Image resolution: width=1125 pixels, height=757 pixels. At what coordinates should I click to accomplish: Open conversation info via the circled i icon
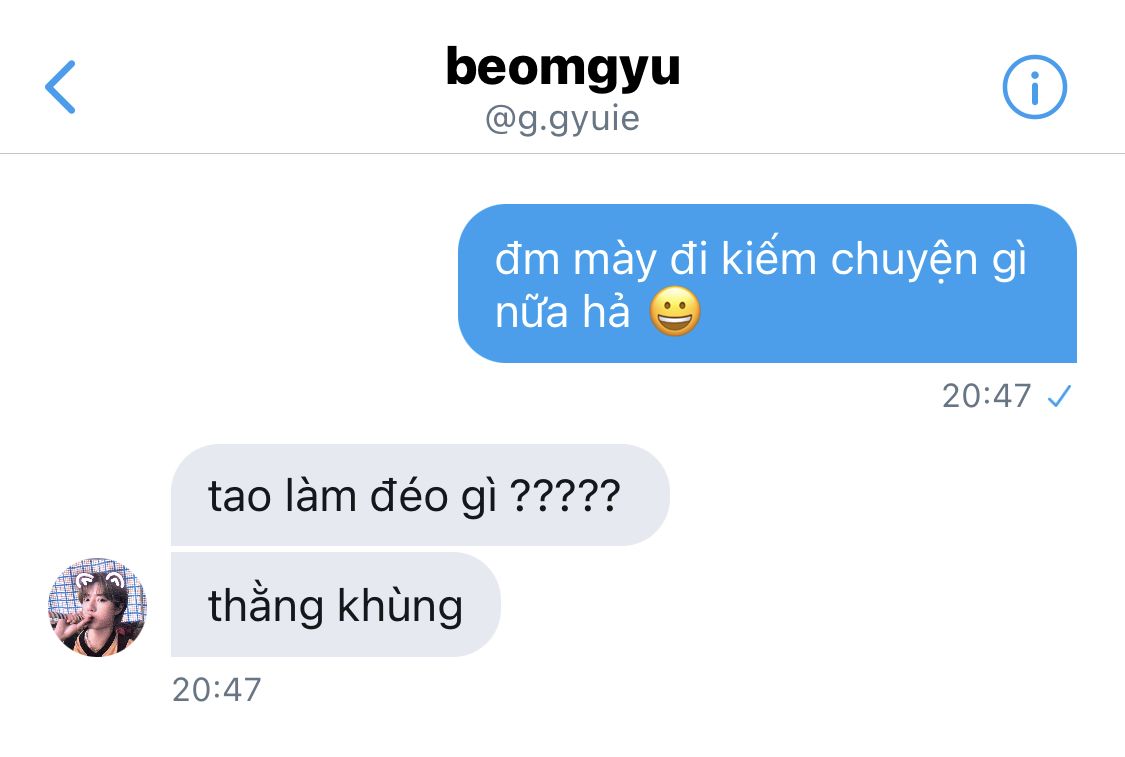[x=1034, y=87]
